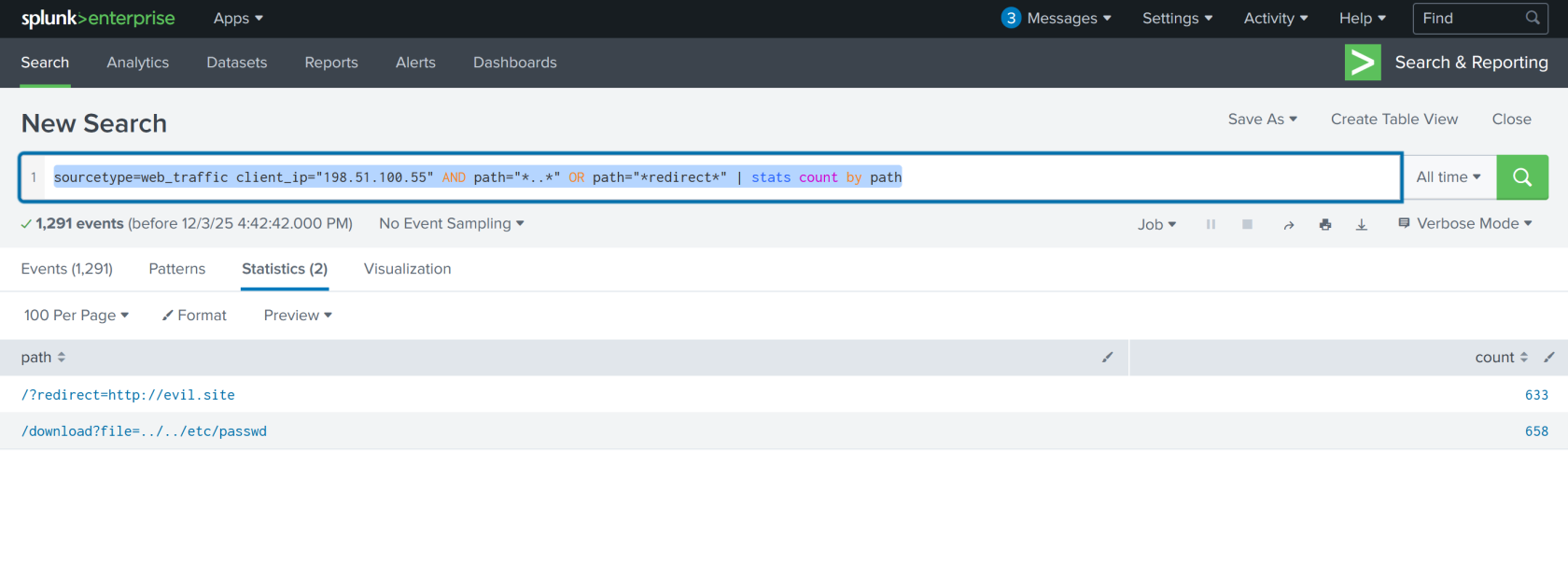Open the Datasets nav tab
The height and width of the screenshot is (564, 1568).
[237, 63]
